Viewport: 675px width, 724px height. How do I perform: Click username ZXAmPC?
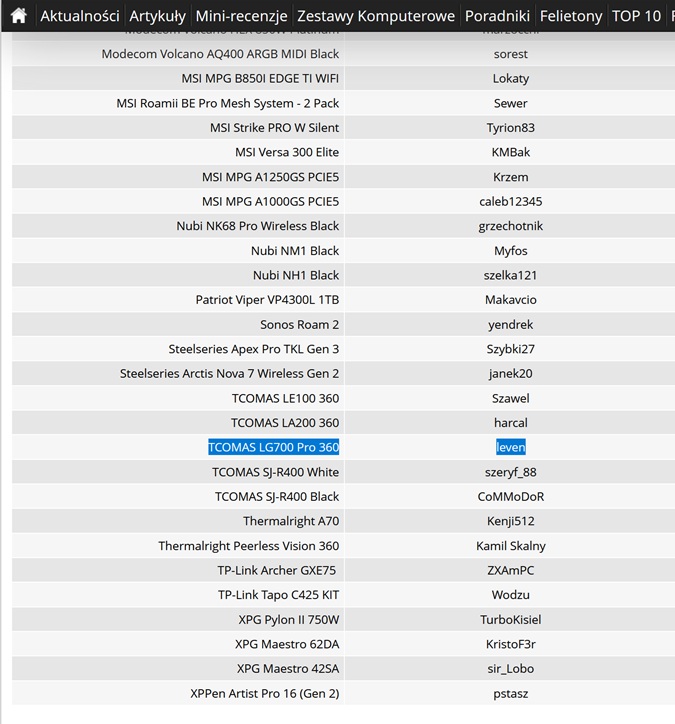pos(511,570)
